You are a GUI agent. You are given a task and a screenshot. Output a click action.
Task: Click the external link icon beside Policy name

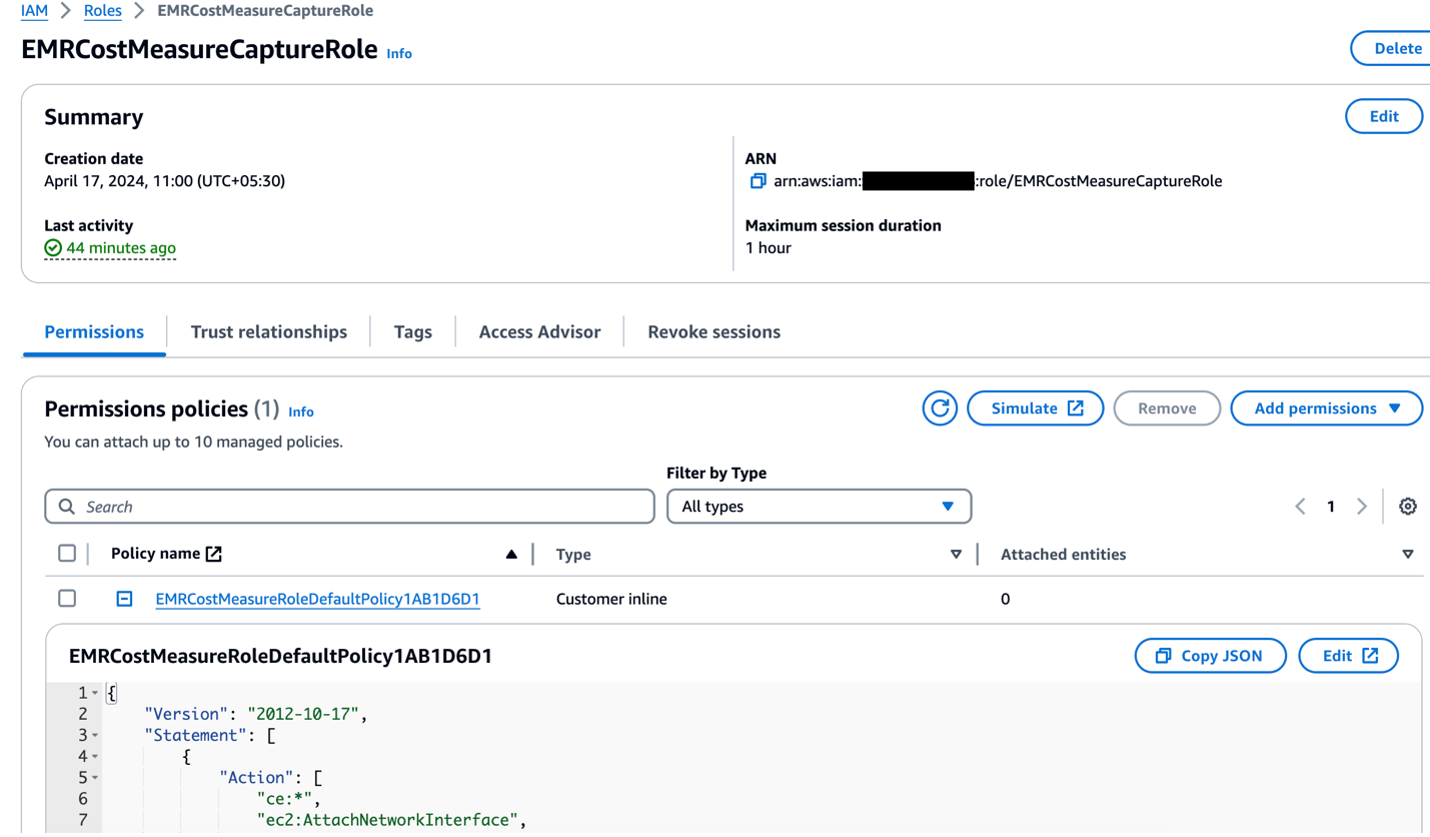coord(214,554)
